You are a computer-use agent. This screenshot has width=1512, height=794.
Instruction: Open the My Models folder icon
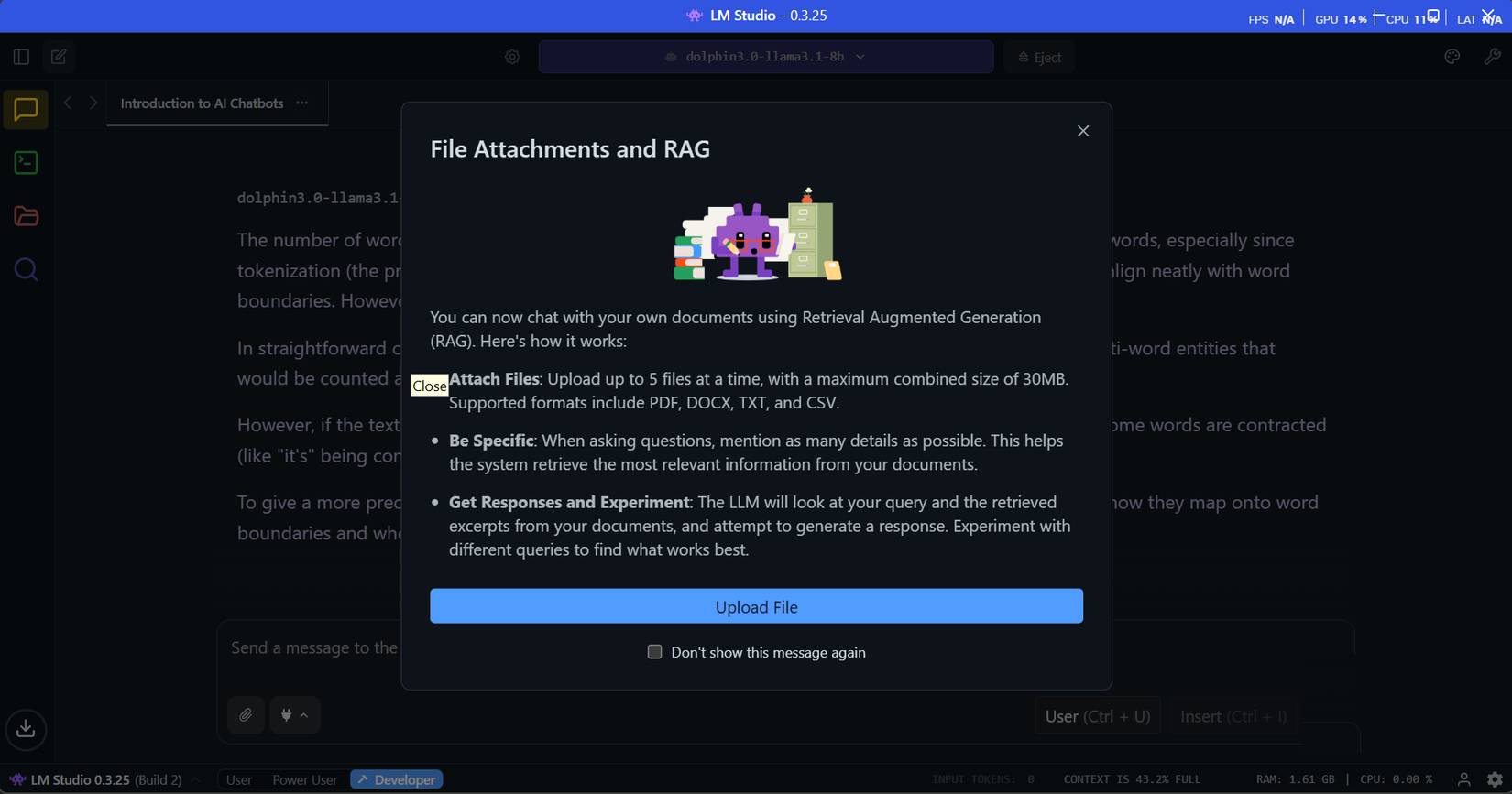(26, 216)
